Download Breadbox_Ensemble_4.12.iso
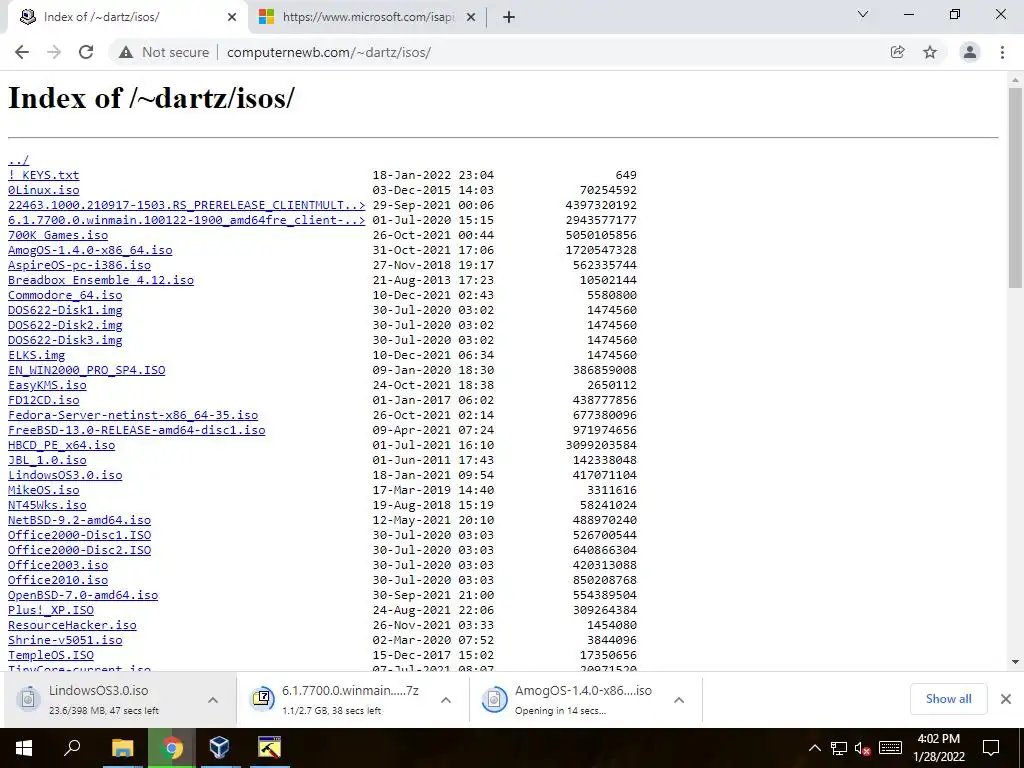This screenshot has width=1024, height=768. pos(101,280)
